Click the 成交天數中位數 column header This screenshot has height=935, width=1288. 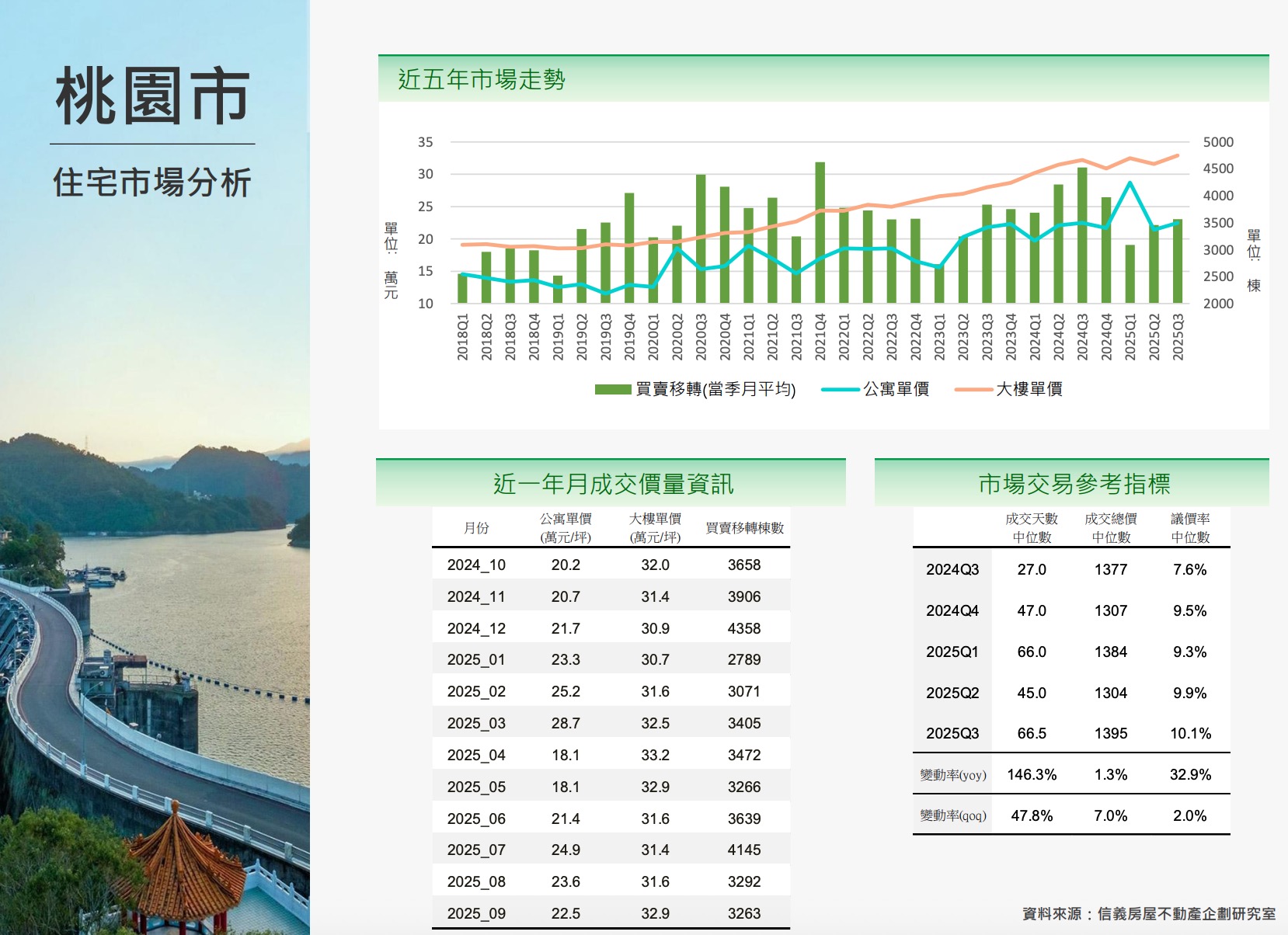pyautogui.click(x=1032, y=528)
